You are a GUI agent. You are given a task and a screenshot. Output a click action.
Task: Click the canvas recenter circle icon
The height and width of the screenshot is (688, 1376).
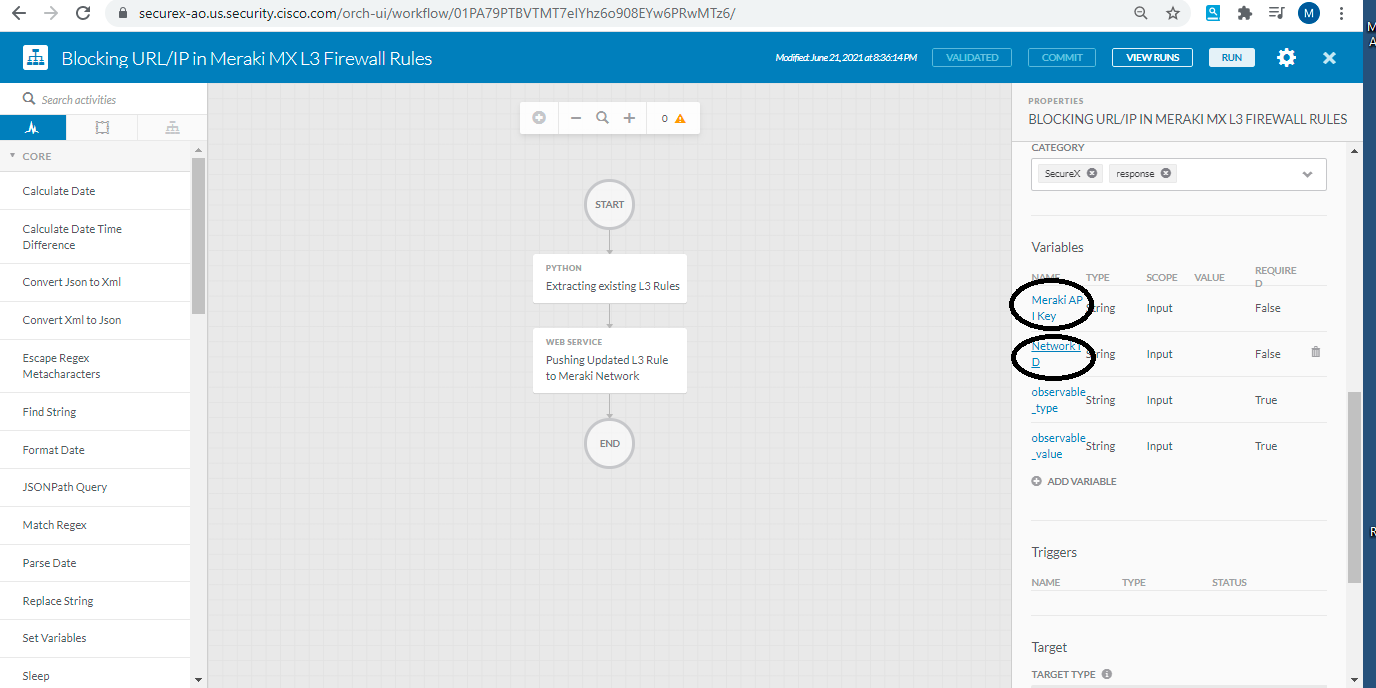click(539, 118)
